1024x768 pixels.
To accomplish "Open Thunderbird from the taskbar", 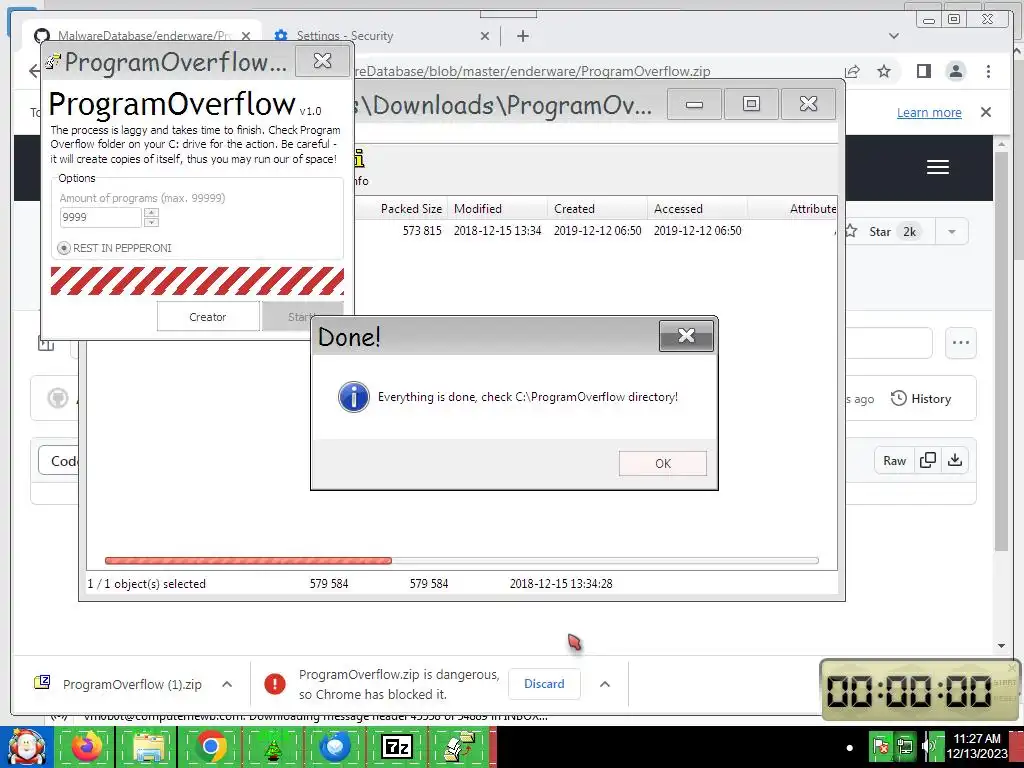I will 335,747.
